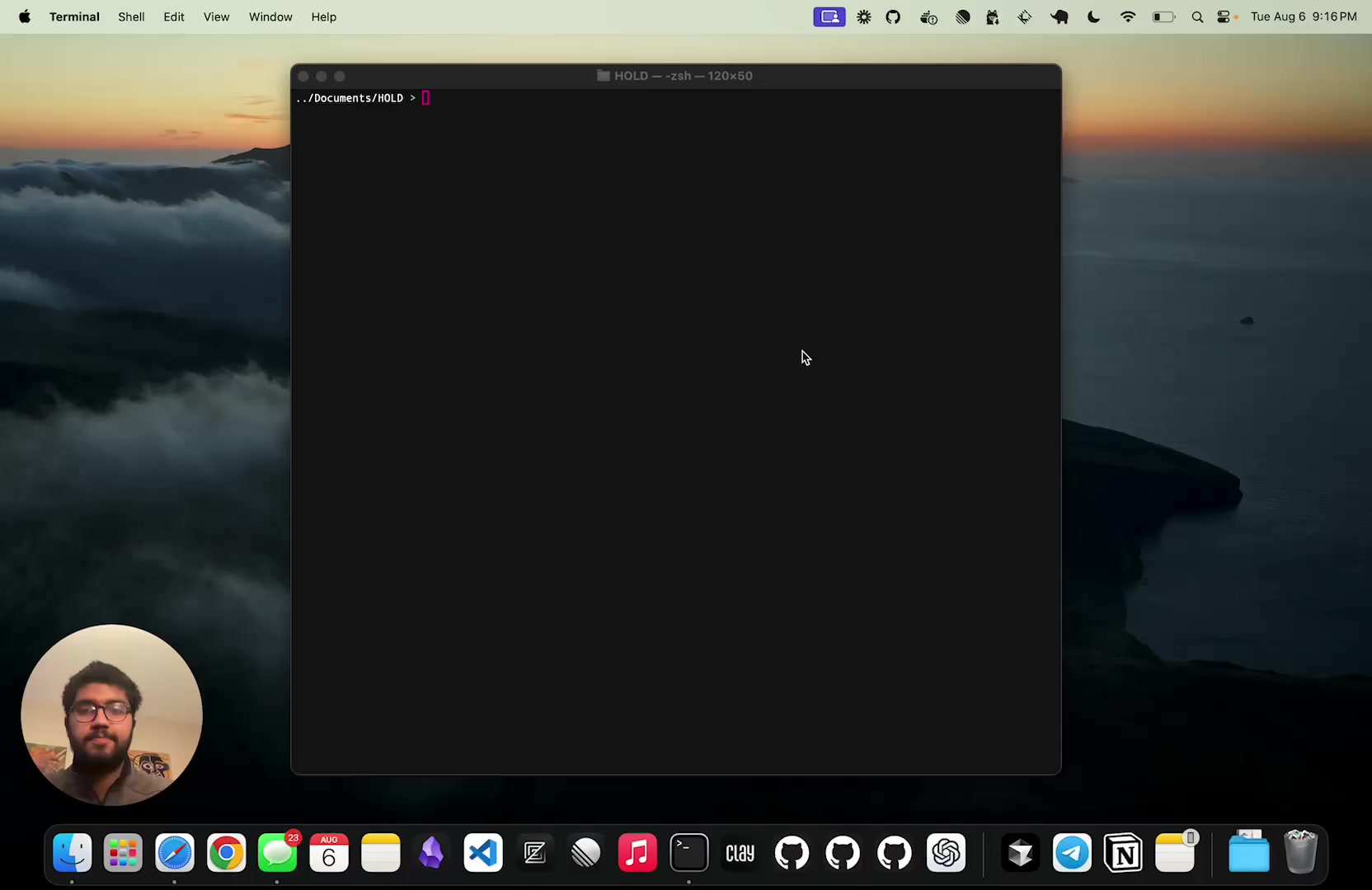
Task: Click the round webcam preview bubble
Action: pyautogui.click(x=111, y=714)
